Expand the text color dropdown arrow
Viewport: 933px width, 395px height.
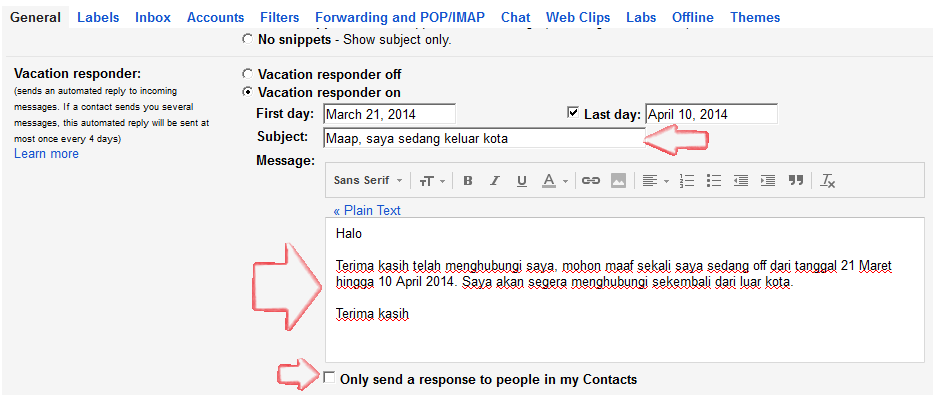click(565, 181)
